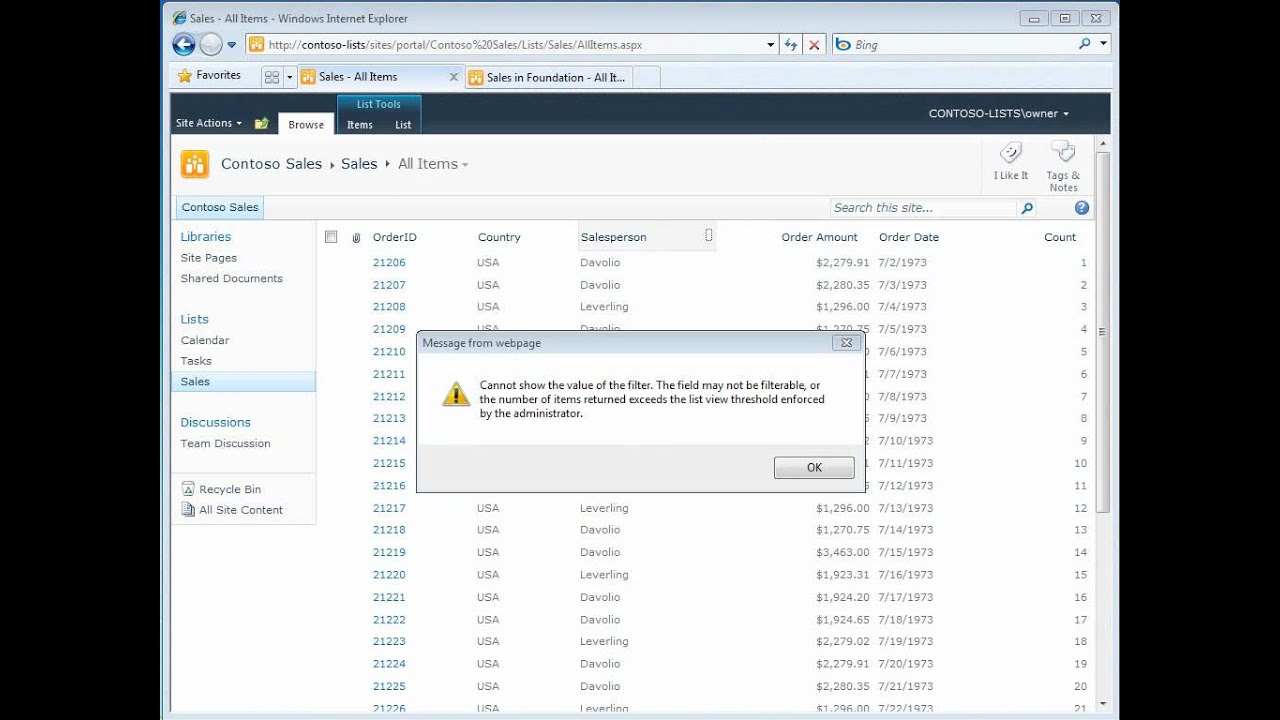Image resolution: width=1280 pixels, height=720 pixels.
Task: Click the OK button in message dialog
Action: pos(814,467)
